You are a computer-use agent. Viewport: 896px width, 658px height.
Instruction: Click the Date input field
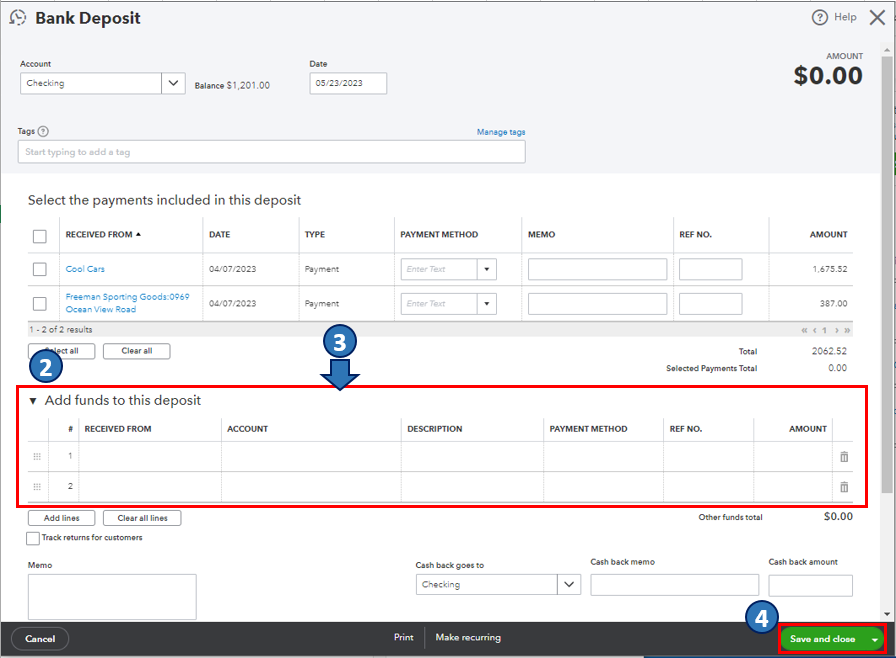[x=347, y=84]
